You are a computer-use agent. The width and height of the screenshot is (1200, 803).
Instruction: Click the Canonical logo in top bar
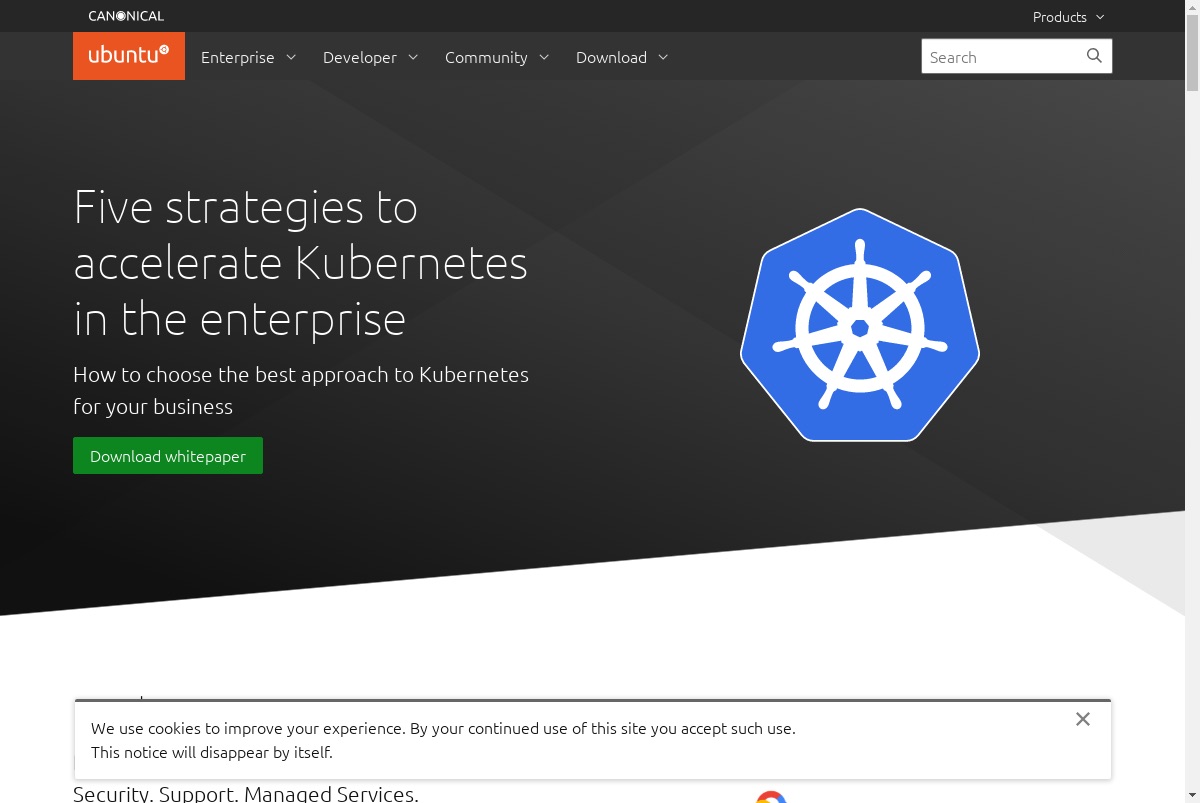126,16
